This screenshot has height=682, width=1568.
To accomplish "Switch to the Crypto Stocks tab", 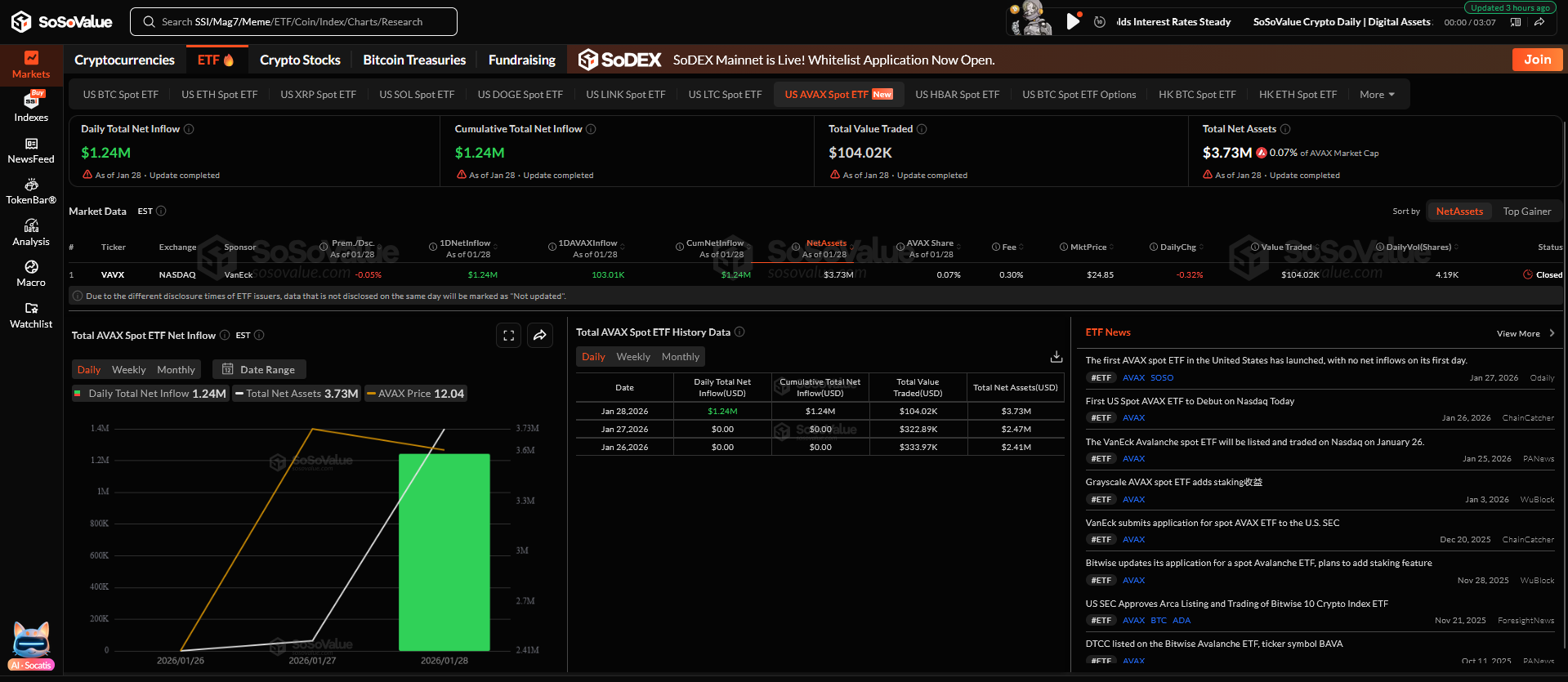I will coord(300,60).
